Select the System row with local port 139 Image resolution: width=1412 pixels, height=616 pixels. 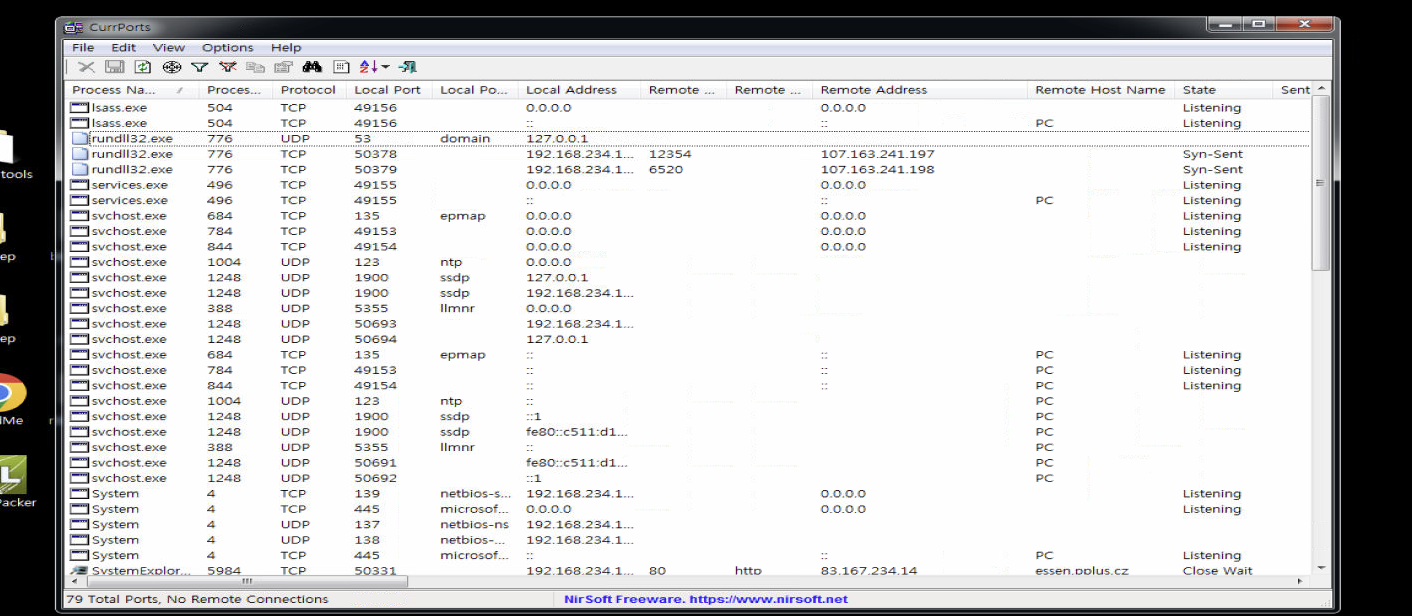tap(688, 494)
